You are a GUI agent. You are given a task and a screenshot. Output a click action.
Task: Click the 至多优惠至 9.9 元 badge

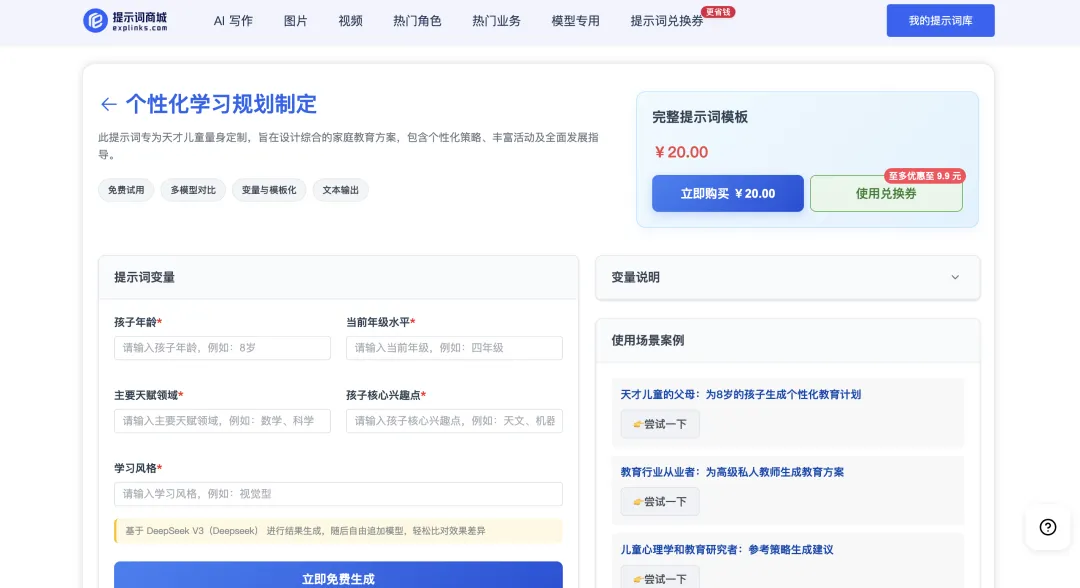coord(924,176)
